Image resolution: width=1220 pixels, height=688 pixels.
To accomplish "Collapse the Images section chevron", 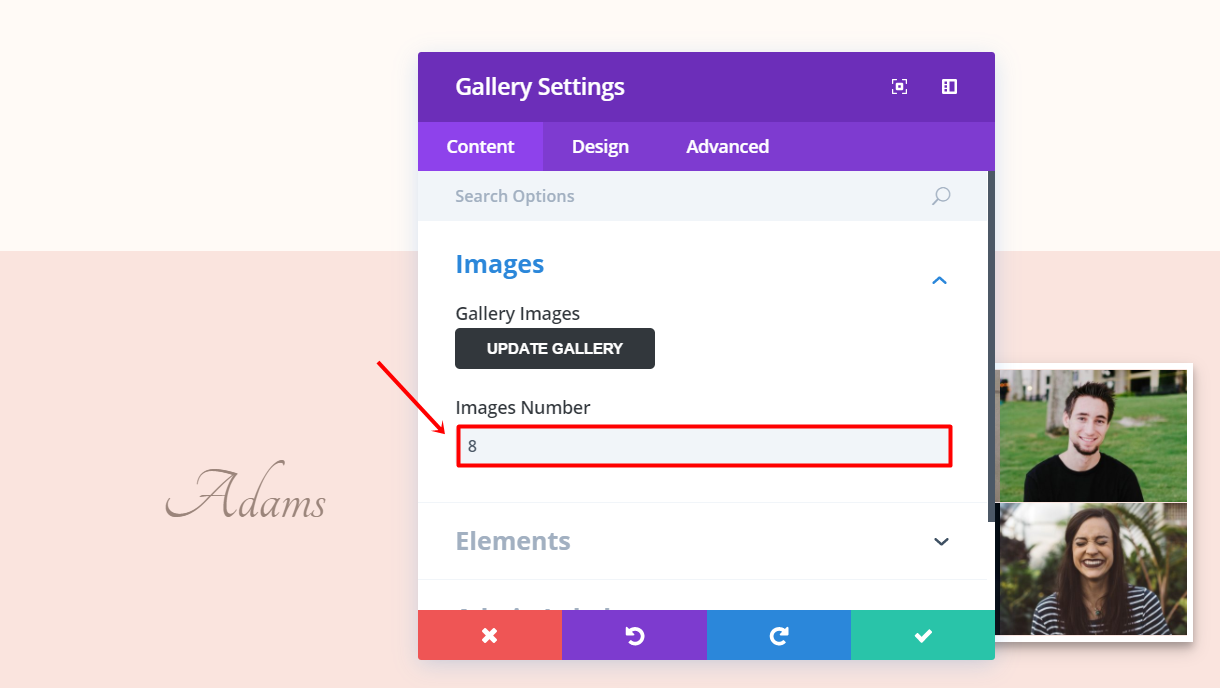I will coord(939,280).
